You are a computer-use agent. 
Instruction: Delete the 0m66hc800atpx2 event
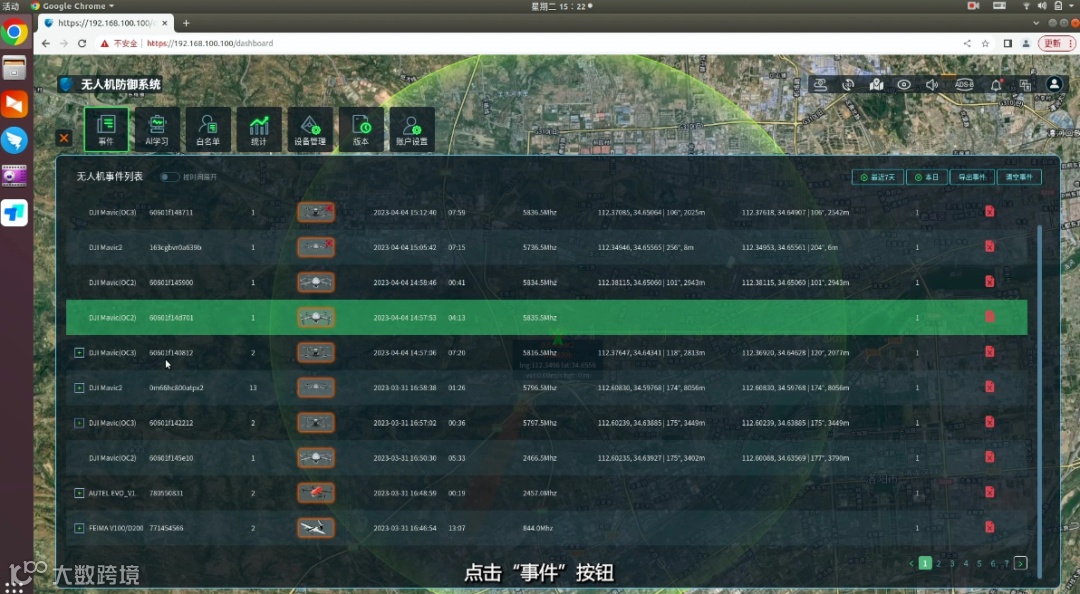click(990, 387)
